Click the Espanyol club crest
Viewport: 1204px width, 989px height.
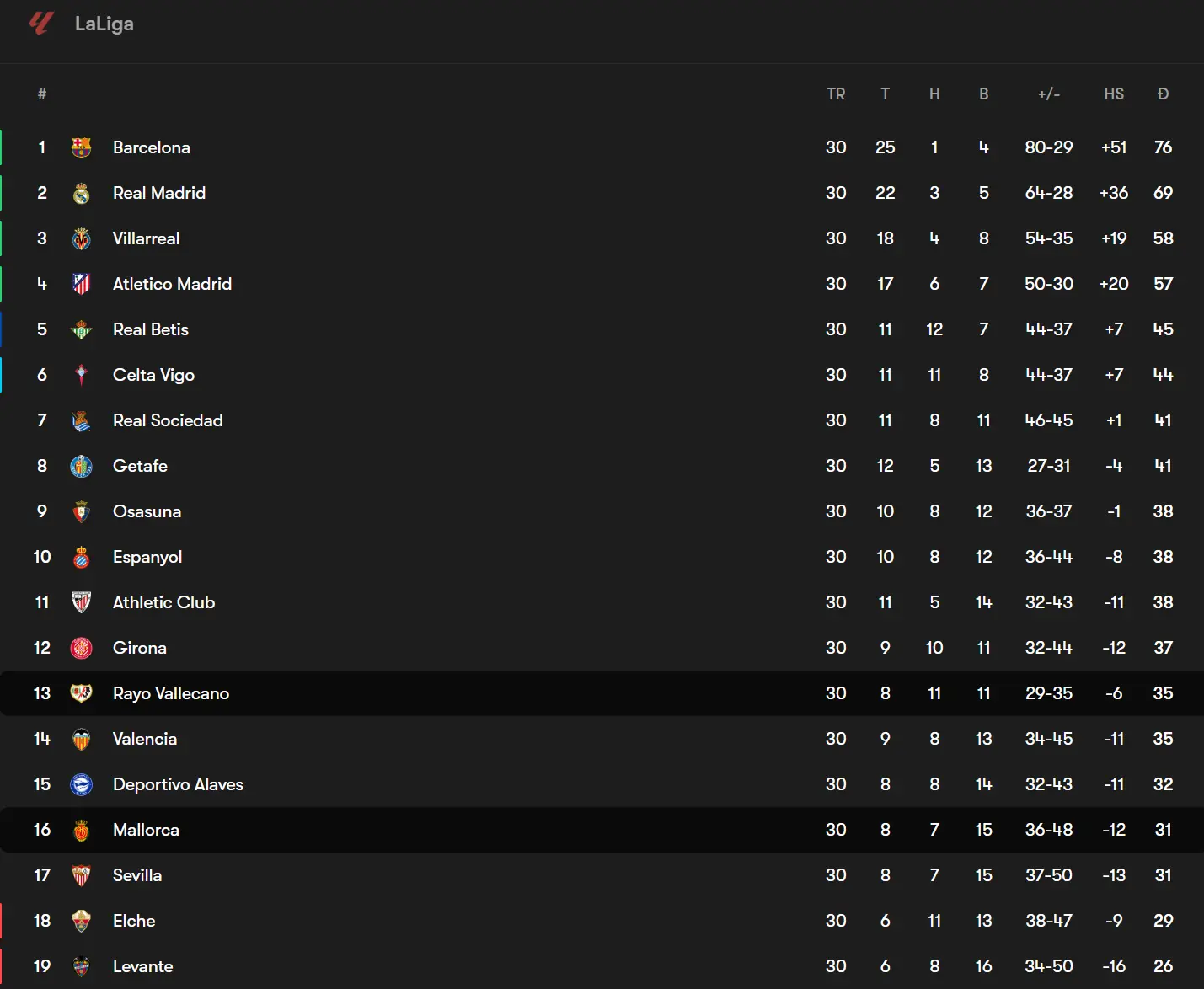point(81,557)
